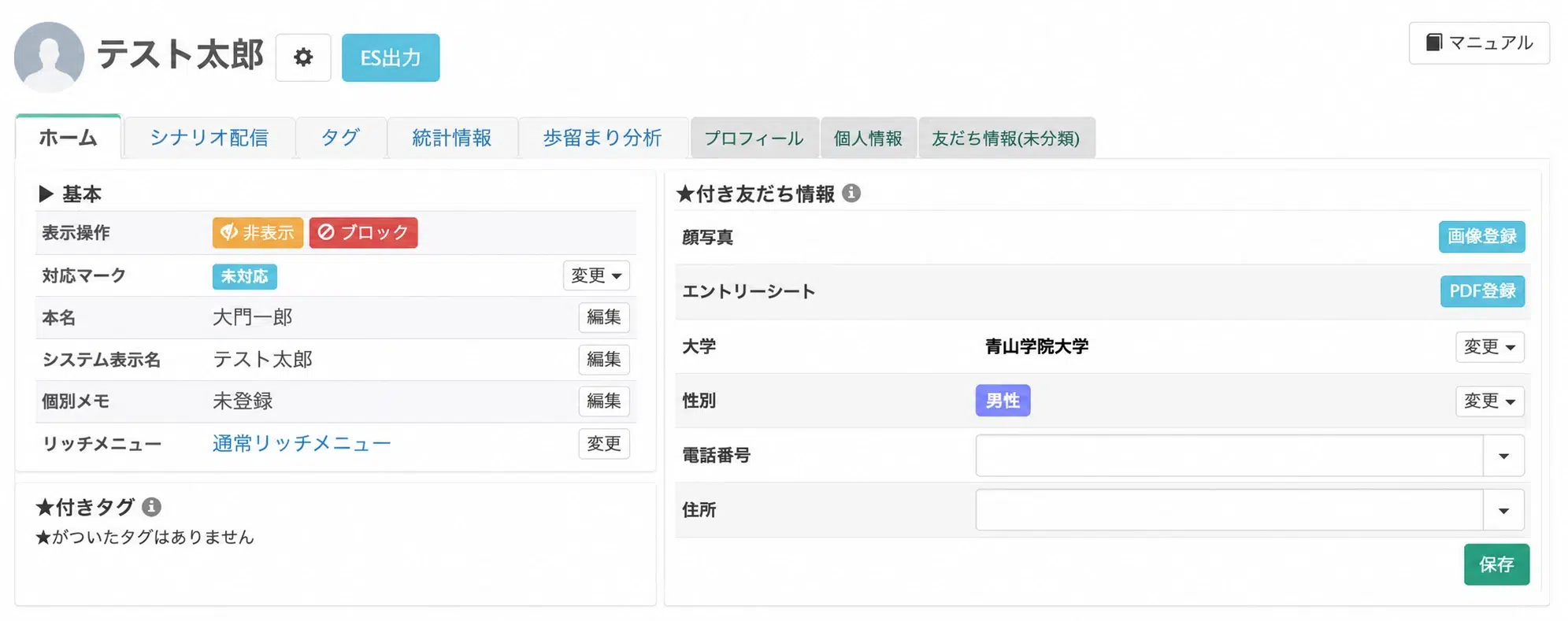Click the info icon next to ★付きタグ
The width and height of the screenshot is (1568, 621).
[x=152, y=506]
